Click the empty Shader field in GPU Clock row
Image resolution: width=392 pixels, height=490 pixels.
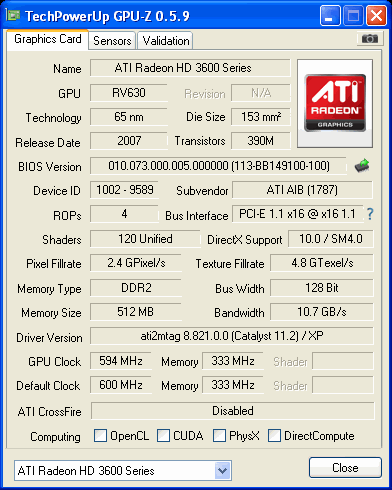click(343, 361)
